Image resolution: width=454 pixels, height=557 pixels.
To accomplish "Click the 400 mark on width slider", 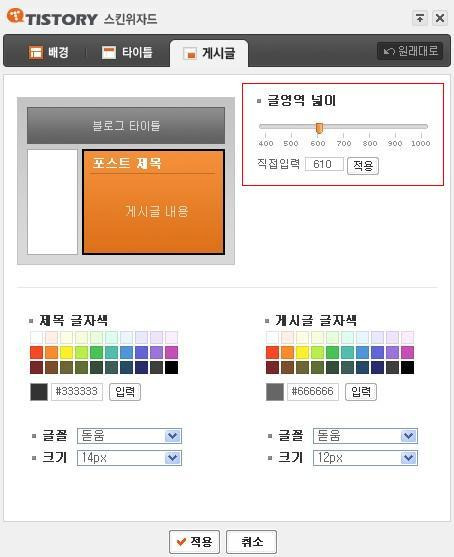I will [266, 143].
